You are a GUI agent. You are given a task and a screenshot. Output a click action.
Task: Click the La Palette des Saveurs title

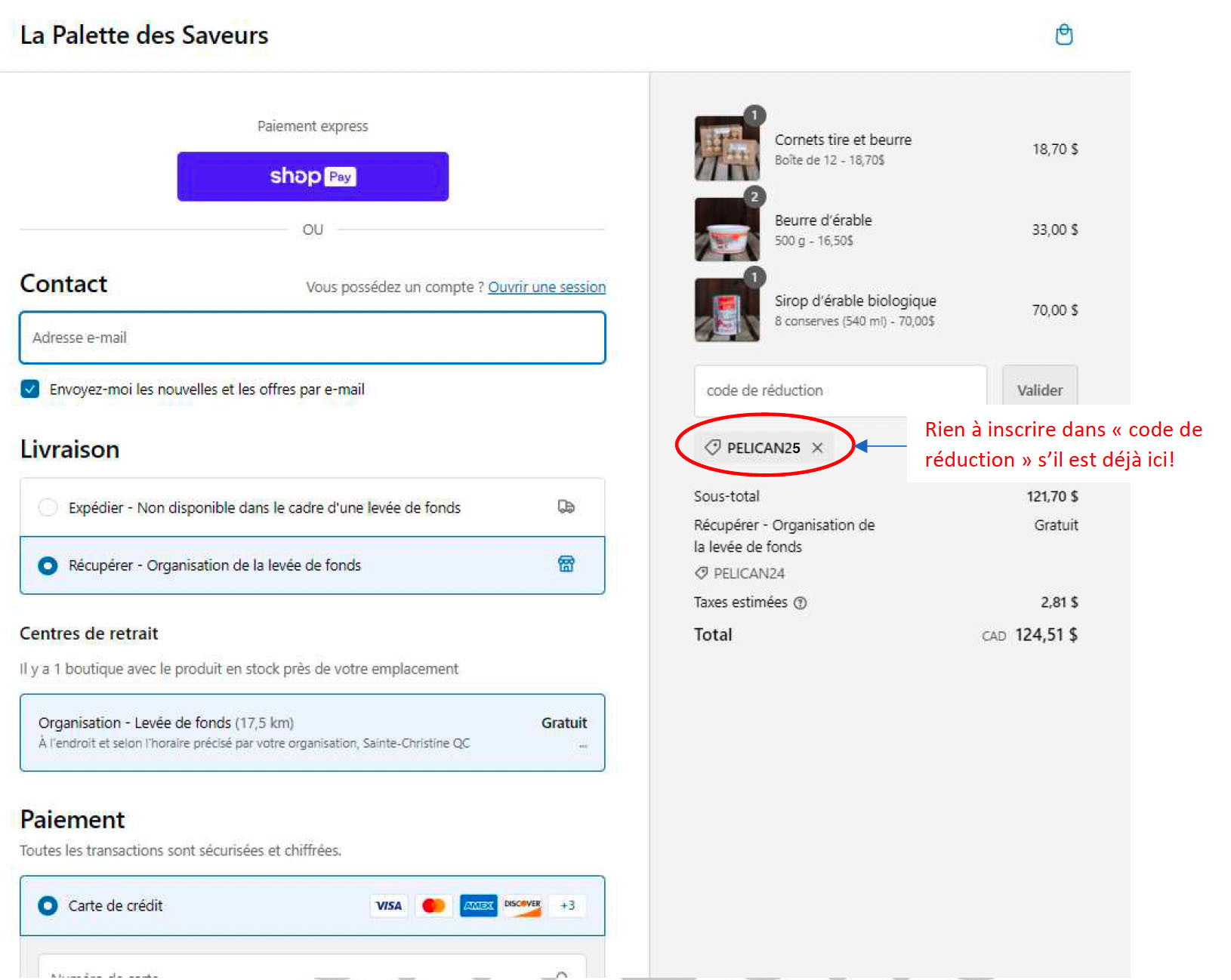click(x=144, y=35)
